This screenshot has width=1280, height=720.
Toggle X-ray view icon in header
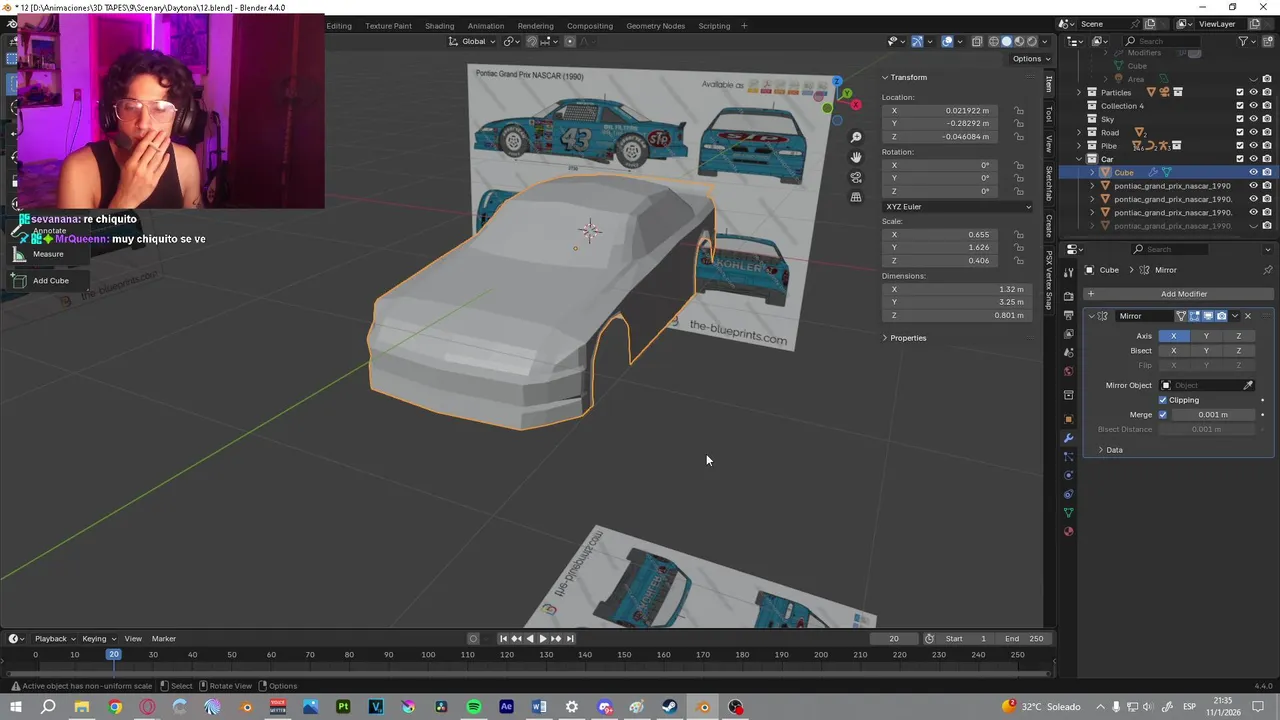pyautogui.click(x=977, y=41)
